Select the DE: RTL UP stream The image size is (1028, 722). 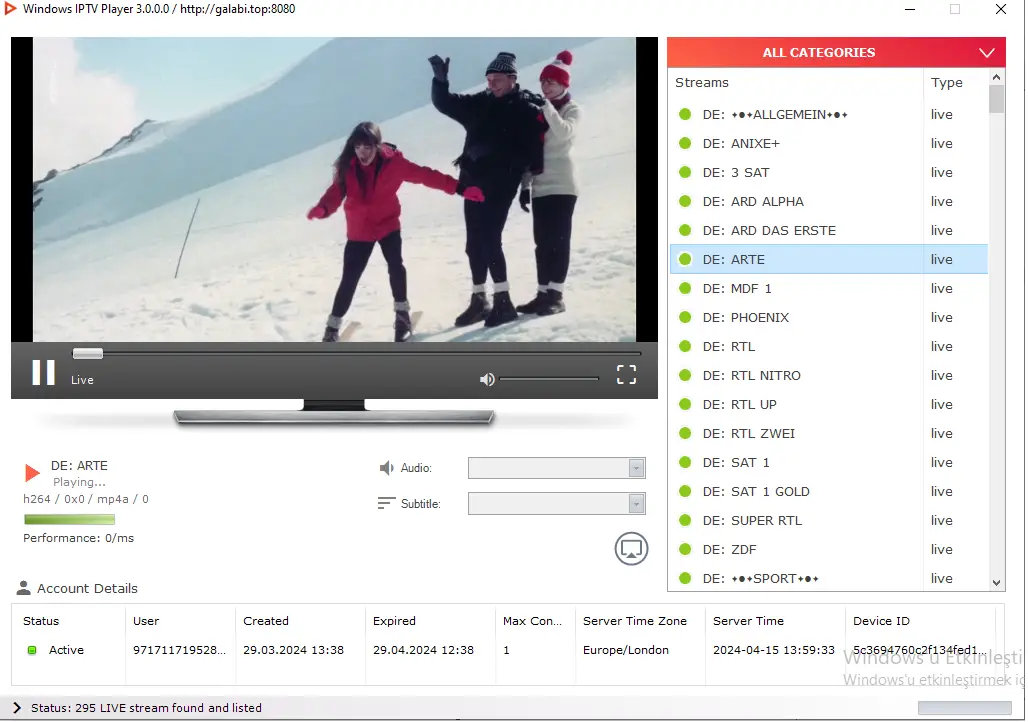829,405
